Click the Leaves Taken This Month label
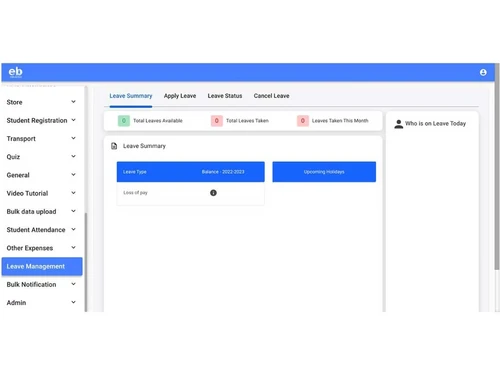Image resolution: width=500 pixels, height=375 pixels. coord(340,121)
